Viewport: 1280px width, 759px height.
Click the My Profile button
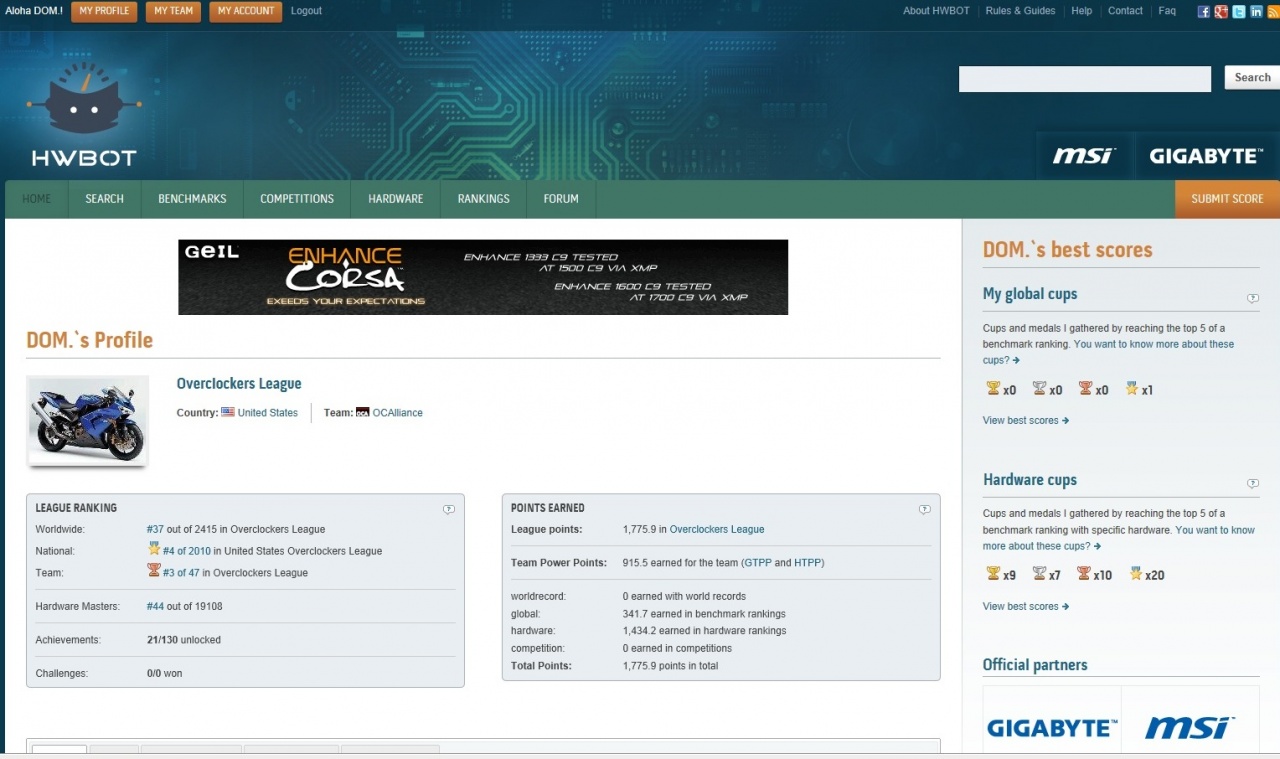click(x=104, y=11)
